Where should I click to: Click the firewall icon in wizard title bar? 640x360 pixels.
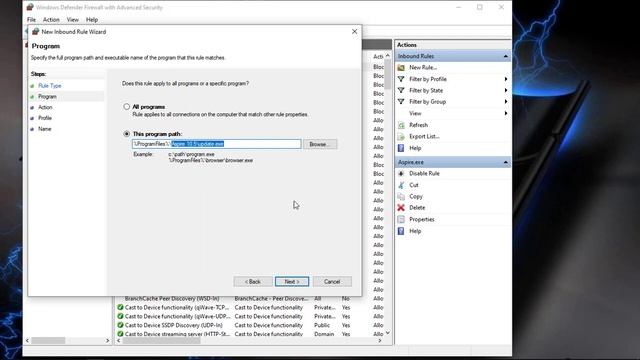[x=36, y=31]
